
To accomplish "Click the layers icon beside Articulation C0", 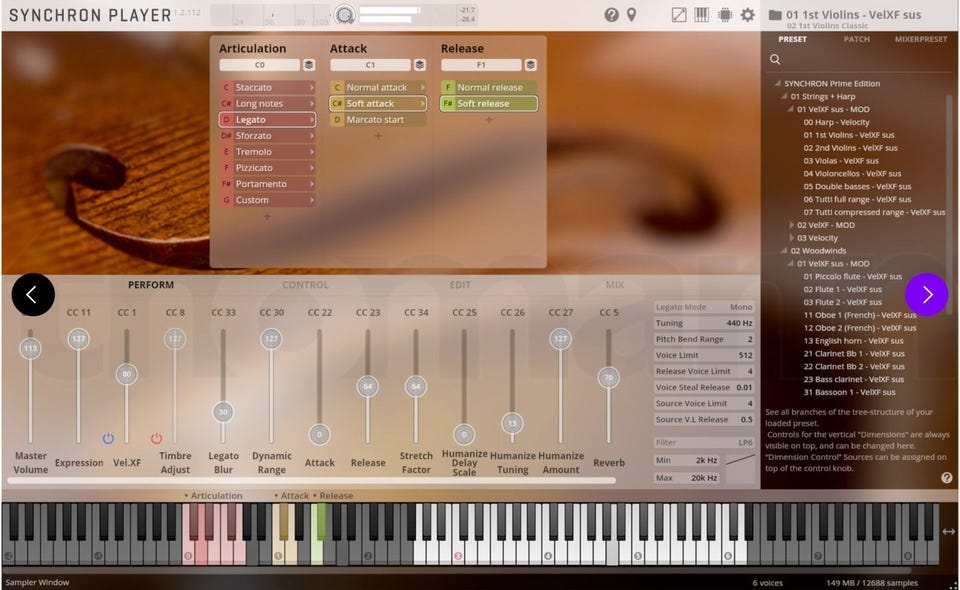I will pyautogui.click(x=309, y=65).
